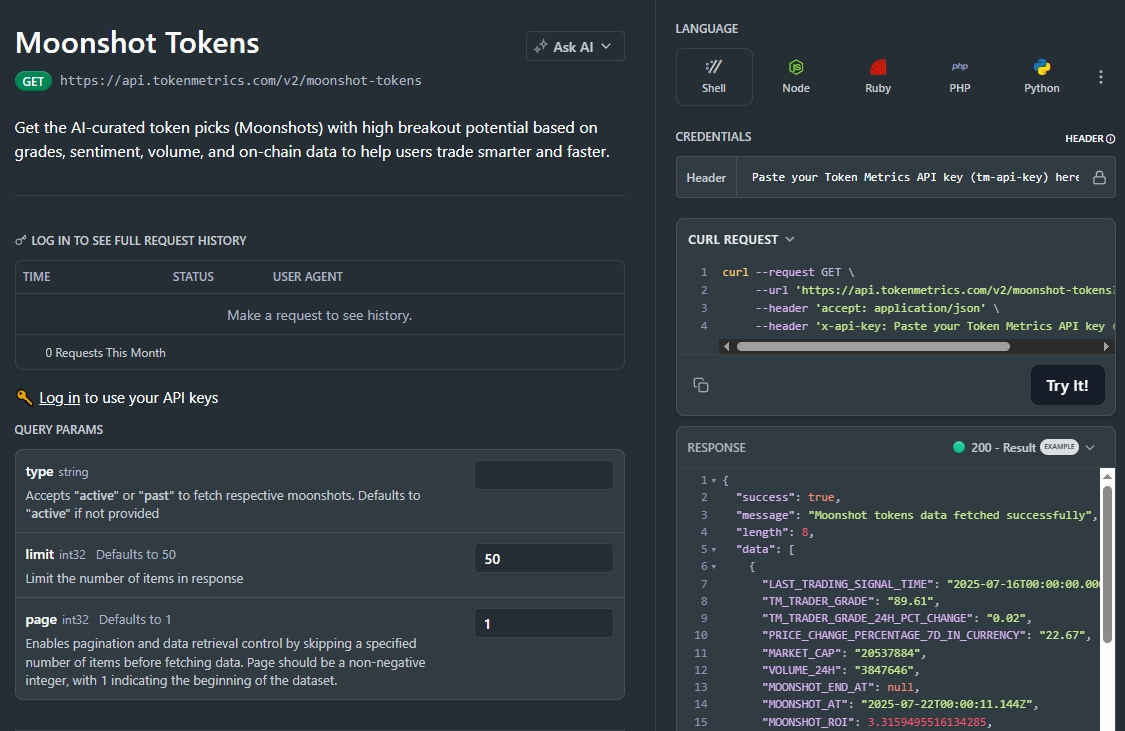Click the "TM_TRADER_GRADE" response line

point(849,601)
